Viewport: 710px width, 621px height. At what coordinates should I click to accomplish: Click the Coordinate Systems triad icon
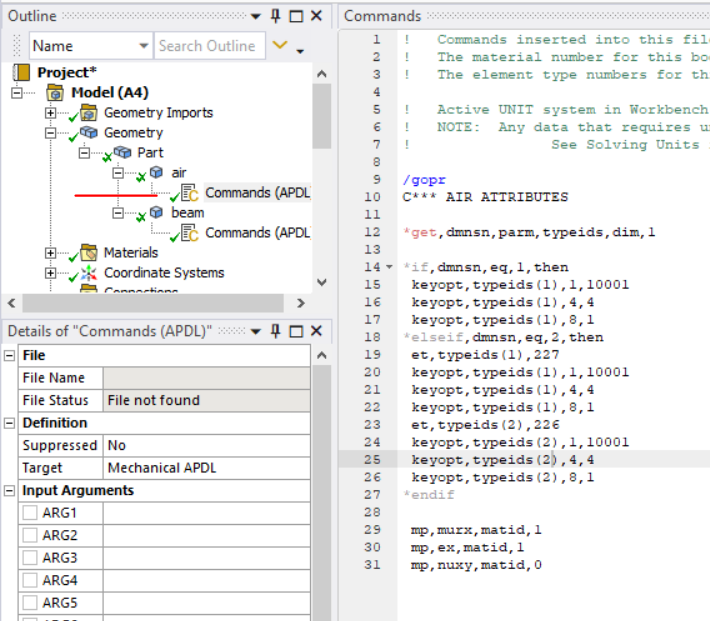[89, 273]
